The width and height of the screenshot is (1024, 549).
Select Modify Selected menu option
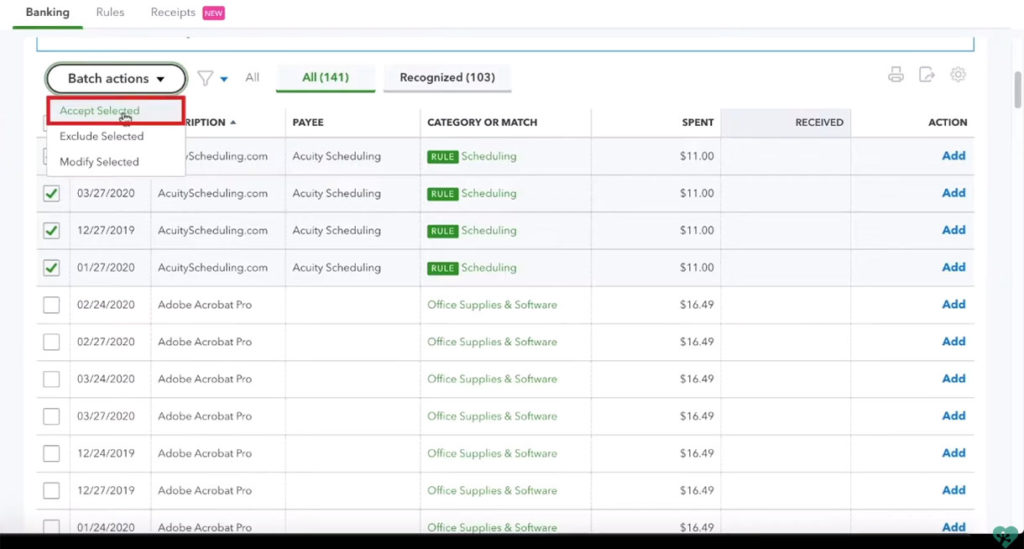coord(99,162)
